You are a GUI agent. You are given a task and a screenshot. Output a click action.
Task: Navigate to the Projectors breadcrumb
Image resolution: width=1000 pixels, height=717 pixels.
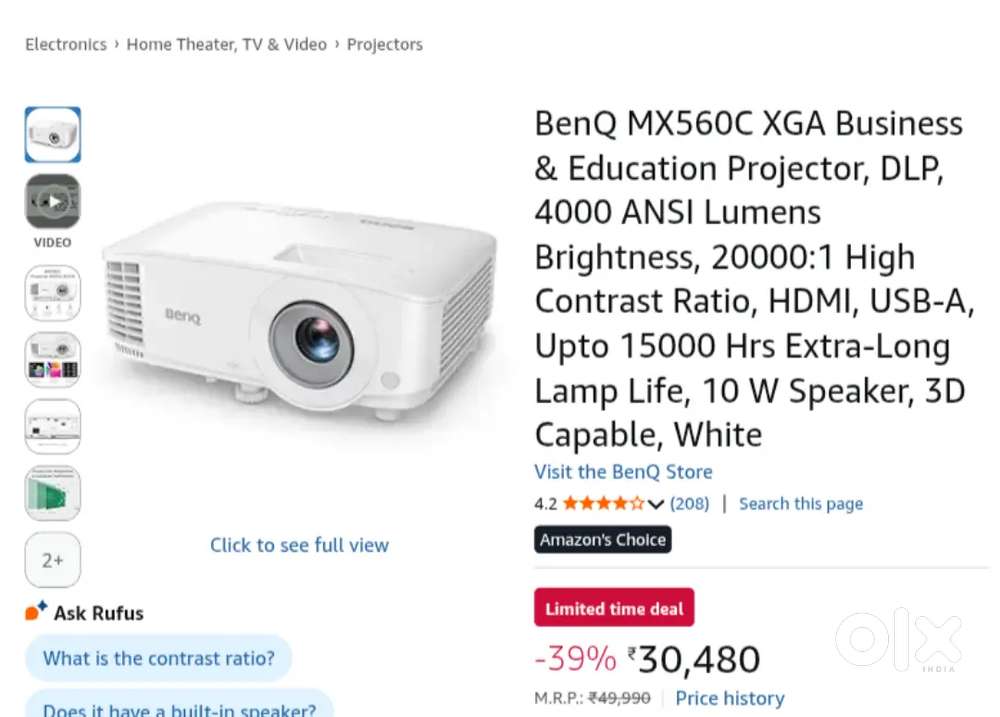click(385, 44)
